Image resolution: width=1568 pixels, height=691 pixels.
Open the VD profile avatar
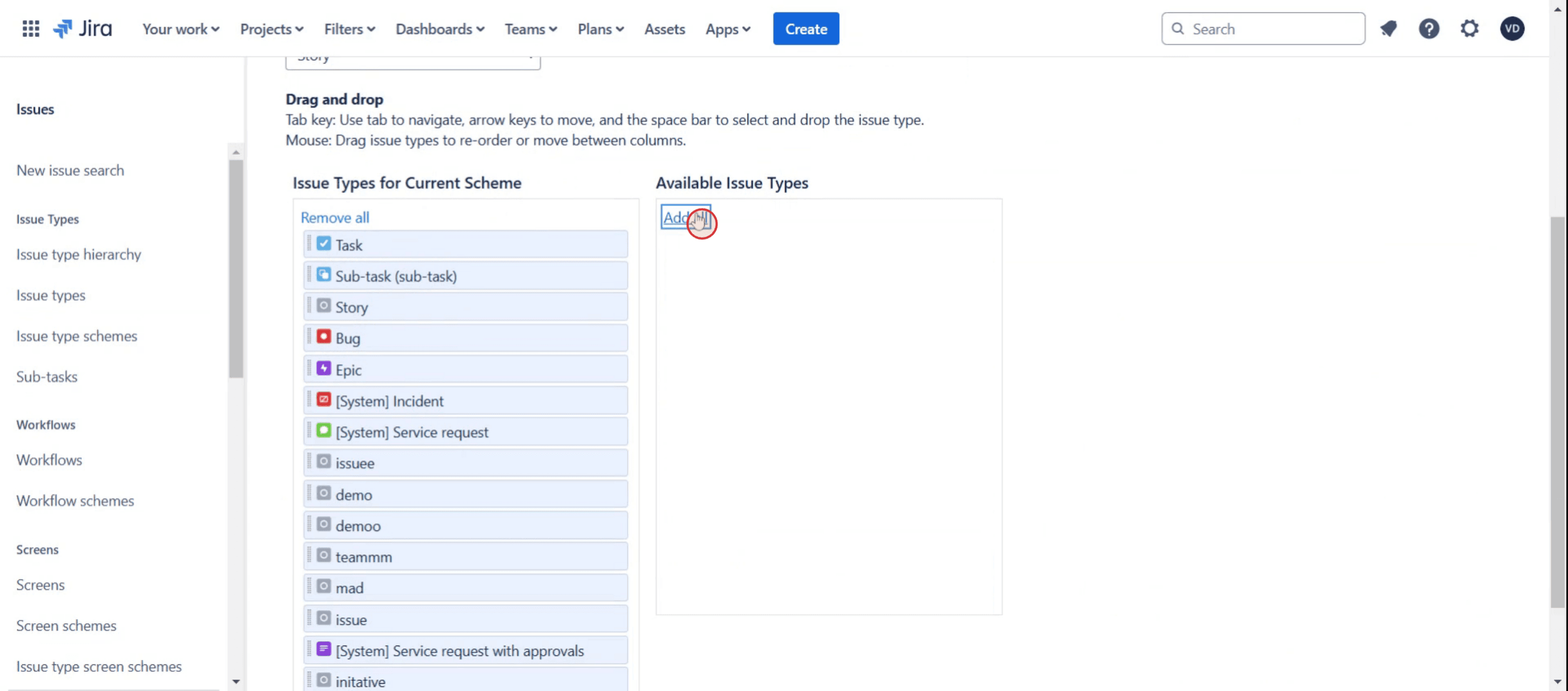pyautogui.click(x=1512, y=29)
